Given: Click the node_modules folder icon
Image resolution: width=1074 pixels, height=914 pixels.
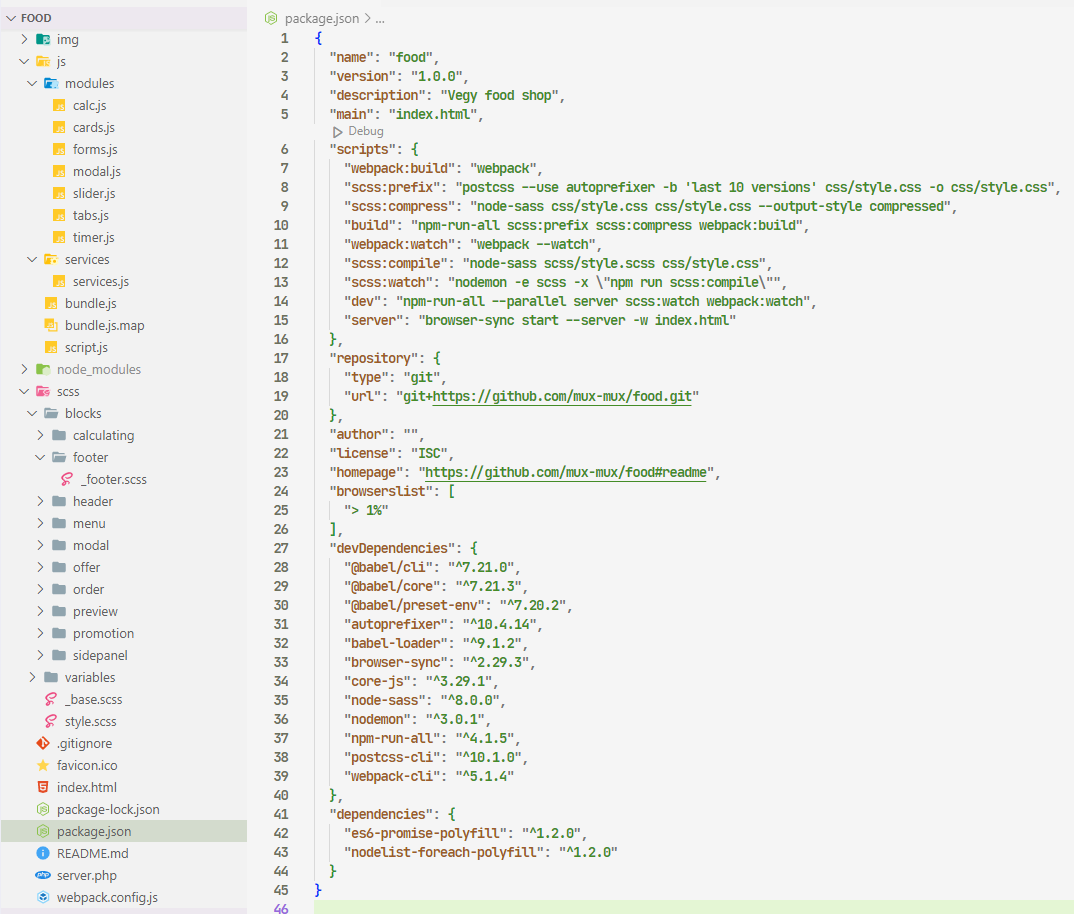Looking at the screenshot, I should (43, 369).
